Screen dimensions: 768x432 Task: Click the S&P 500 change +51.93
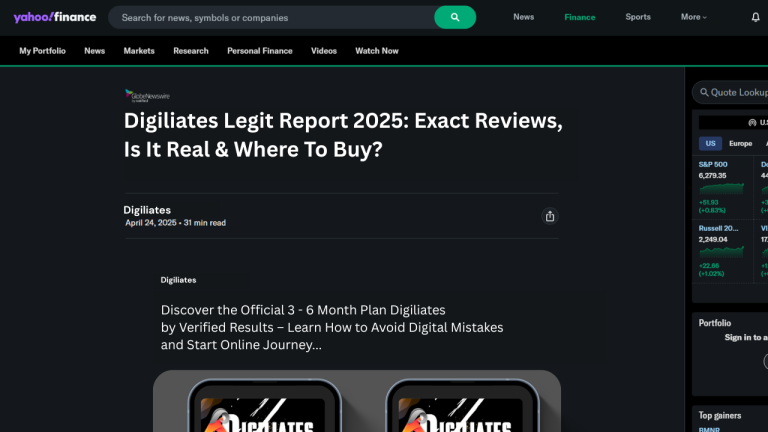709,202
